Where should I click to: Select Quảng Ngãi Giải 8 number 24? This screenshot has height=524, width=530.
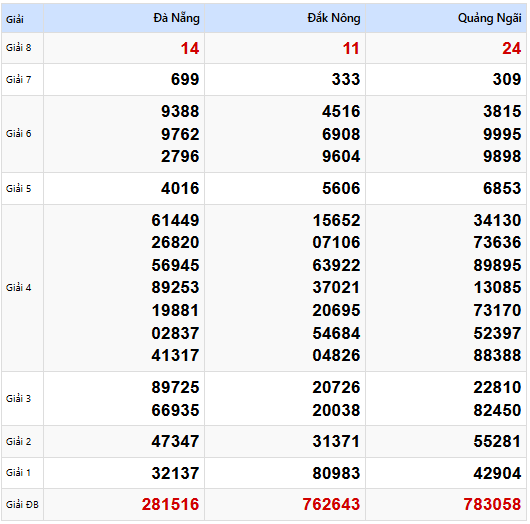pyautogui.click(x=511, y=48)
